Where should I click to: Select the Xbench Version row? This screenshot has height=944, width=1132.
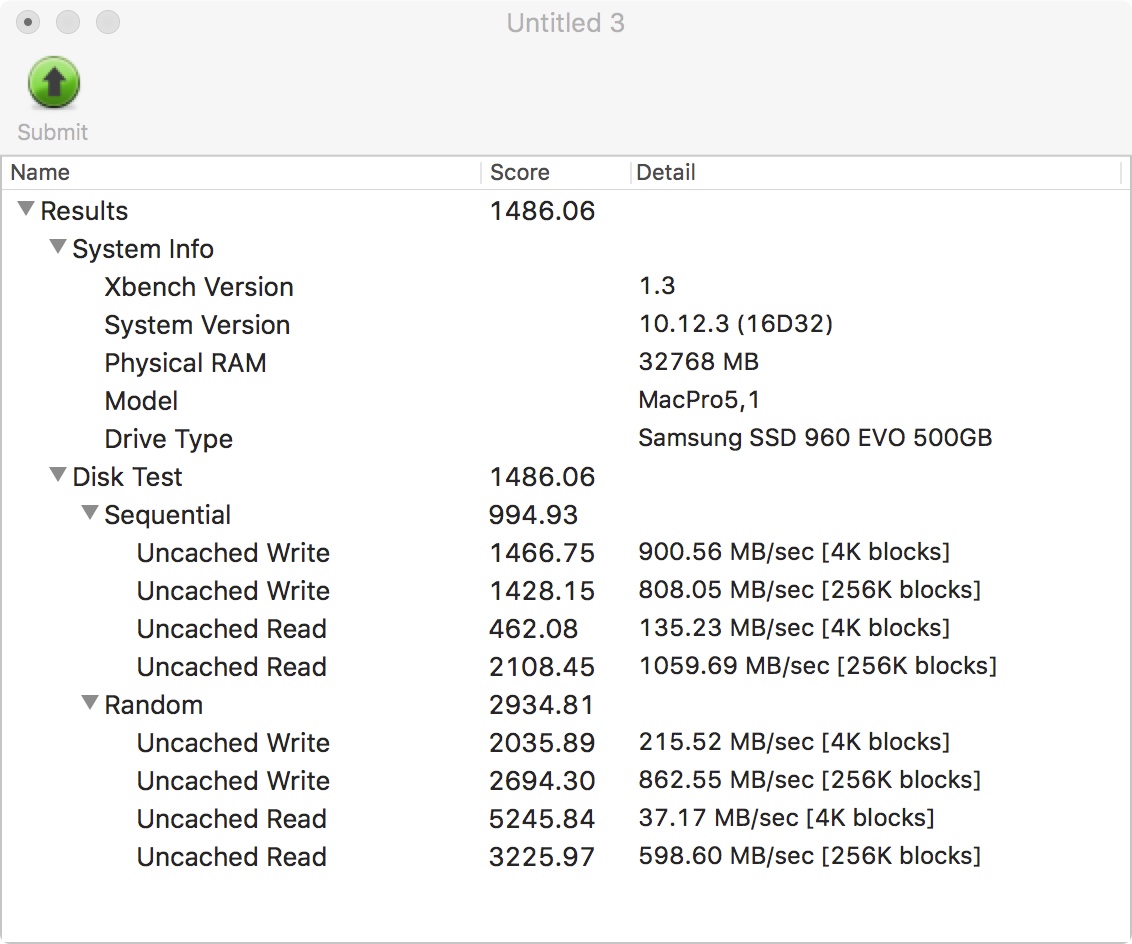click(x=199, y=287)
